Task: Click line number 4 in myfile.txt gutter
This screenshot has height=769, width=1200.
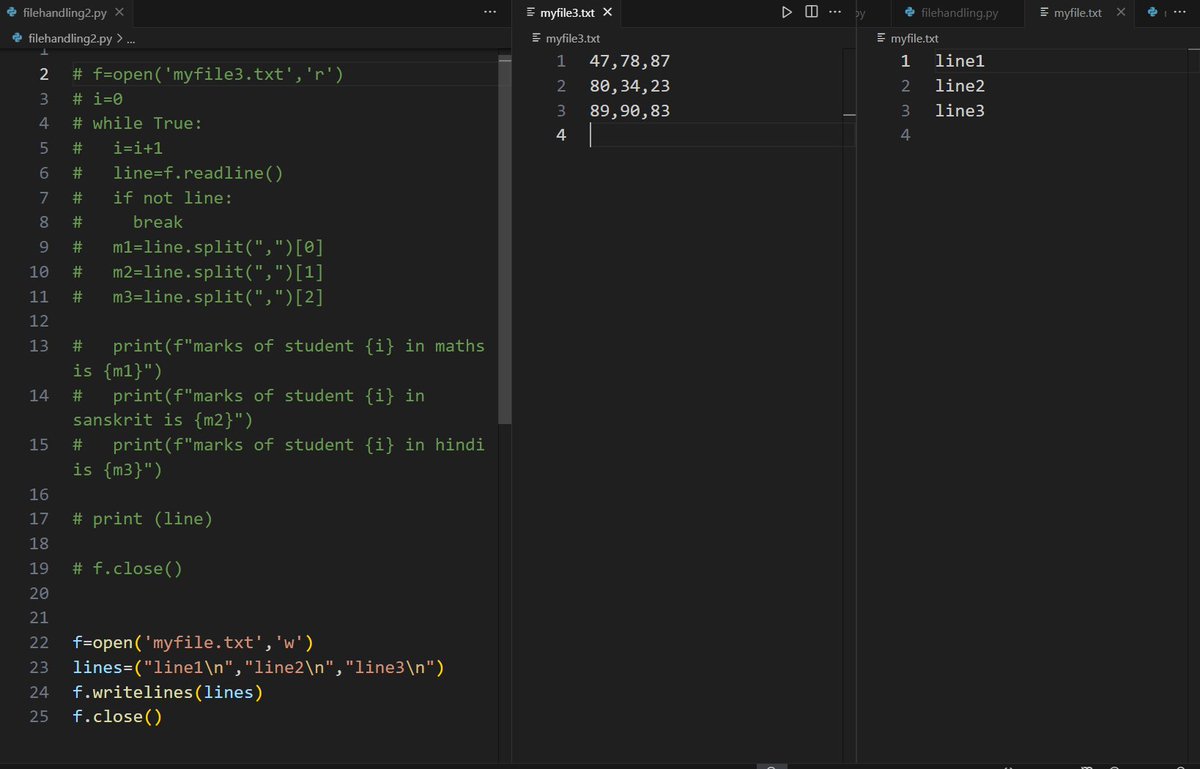Action: pos(905,135)
